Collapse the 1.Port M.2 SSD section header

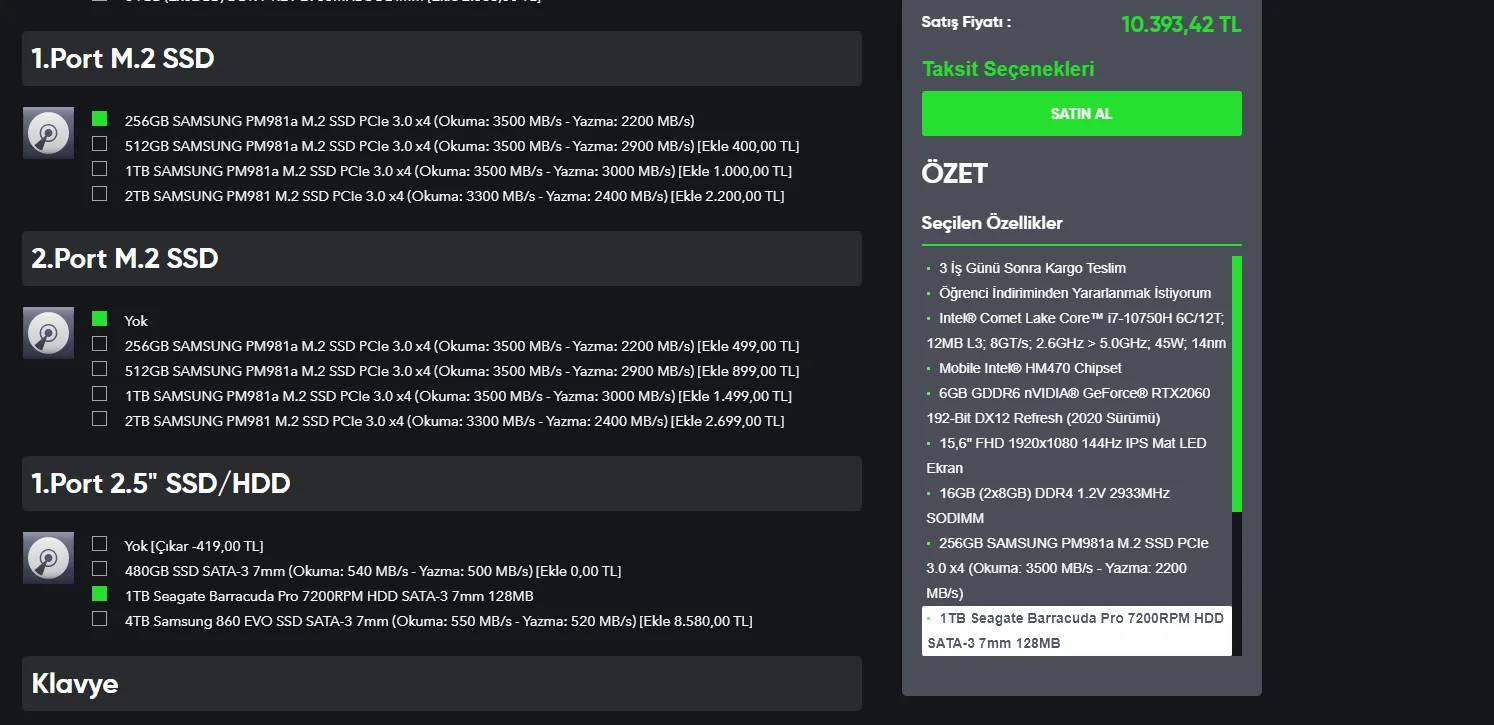[x=441, y=59]
